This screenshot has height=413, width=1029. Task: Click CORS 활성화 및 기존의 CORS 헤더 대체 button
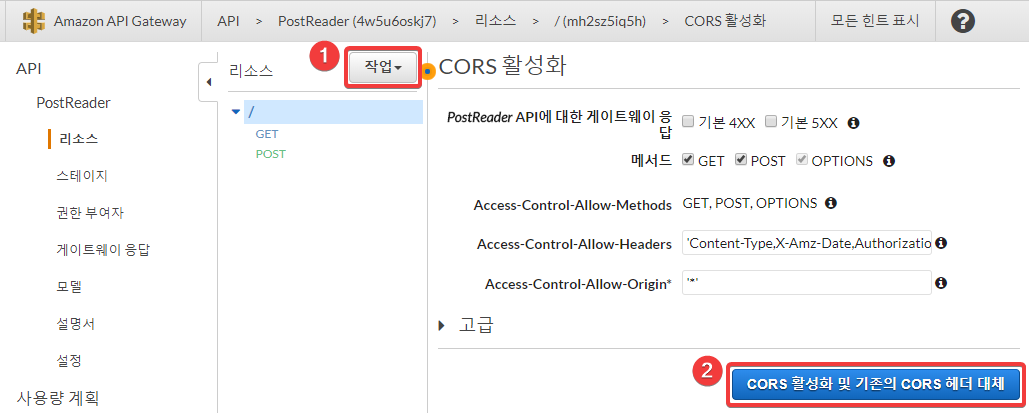click(875, 385)
